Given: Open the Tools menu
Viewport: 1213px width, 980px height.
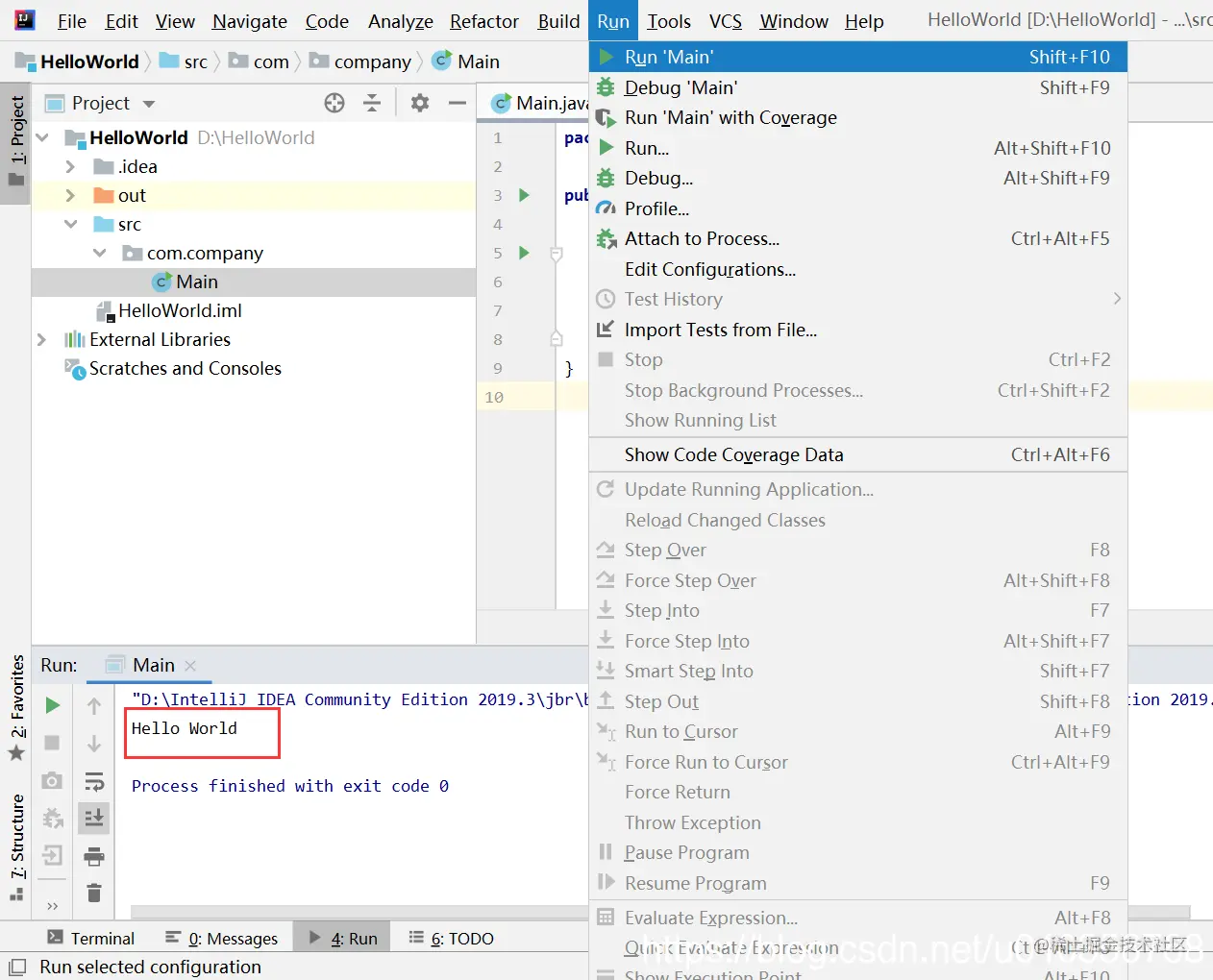Looking at the screenshot, I should 669,21.
